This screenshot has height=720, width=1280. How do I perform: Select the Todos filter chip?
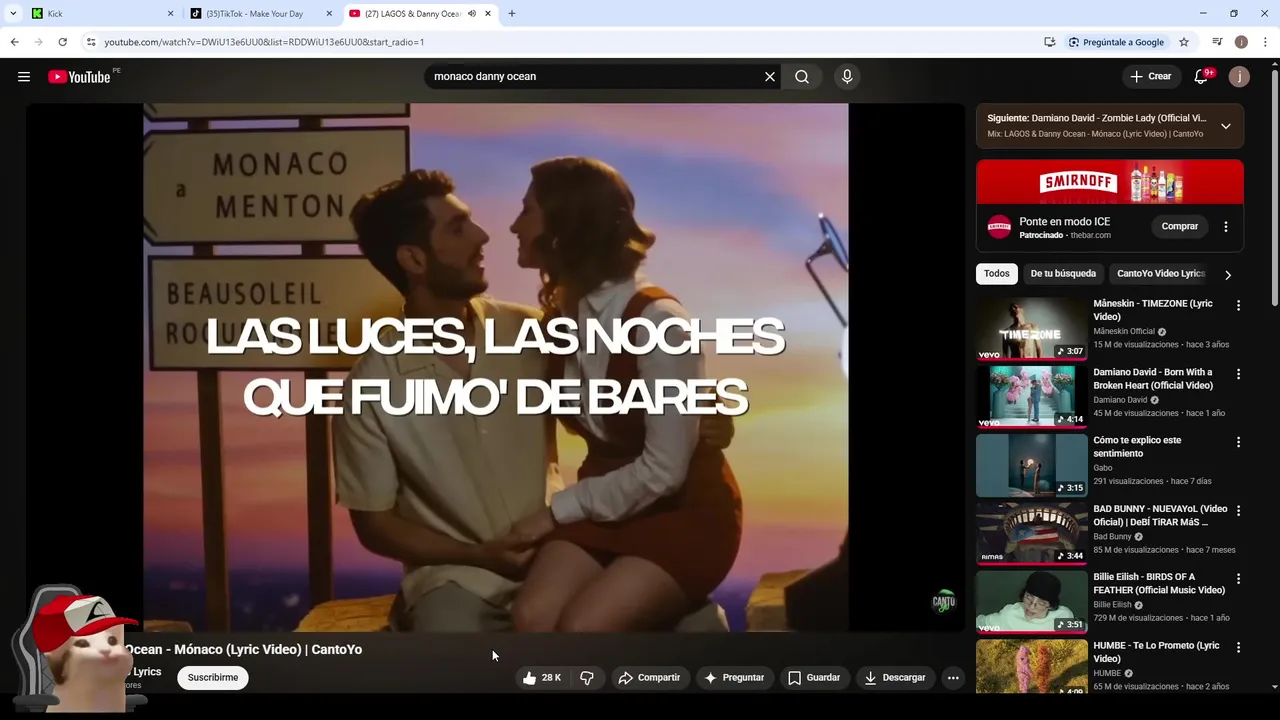tap(996, 274)
